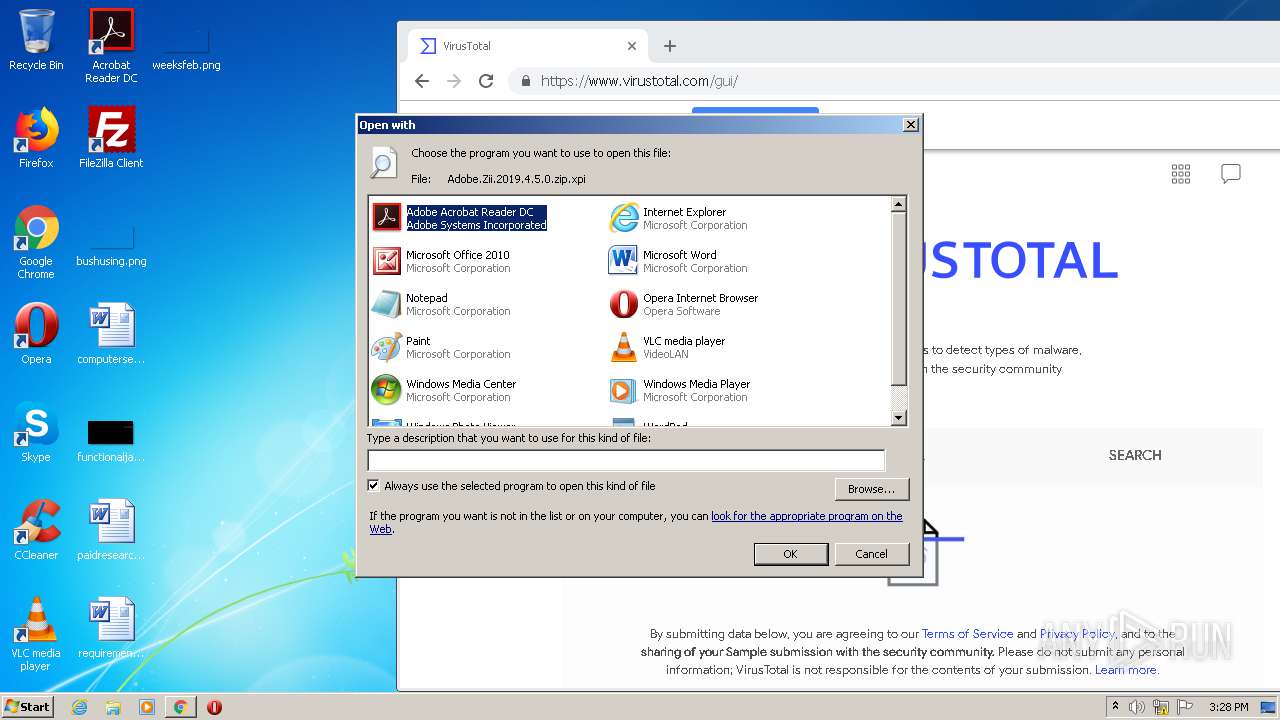1280x720 pixels.
Task: Open a new Chrome tab
Action: [670, 46]
